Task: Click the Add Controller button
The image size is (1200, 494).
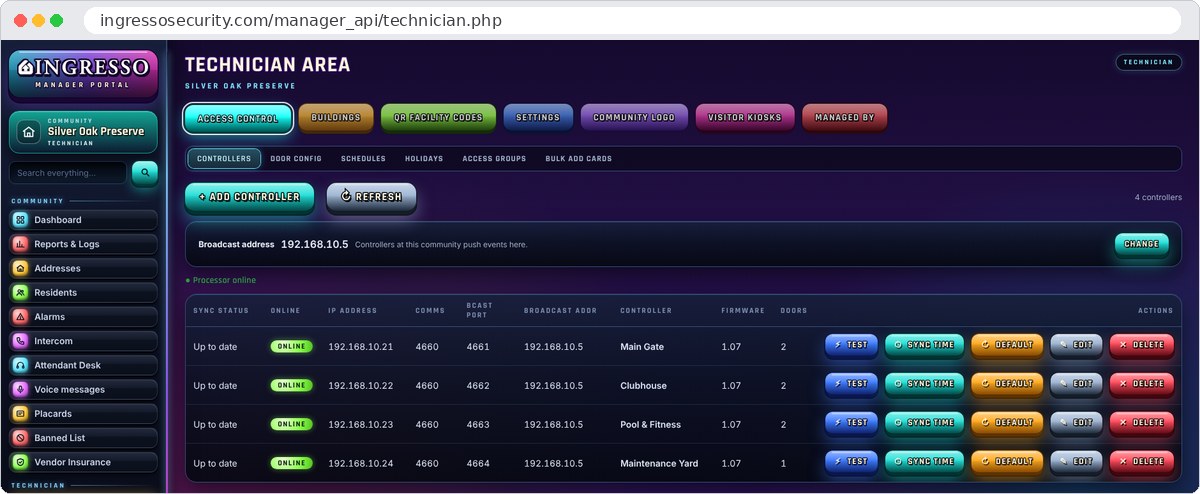Action: pyautogui.click(x=250, y=197)
